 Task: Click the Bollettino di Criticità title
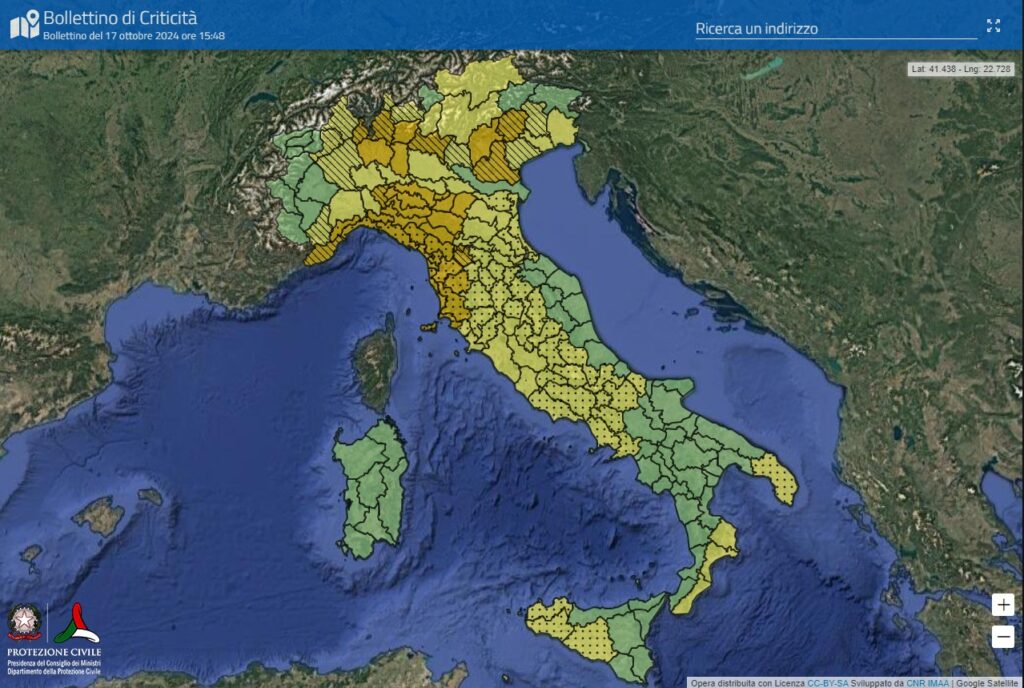(120, 18)
